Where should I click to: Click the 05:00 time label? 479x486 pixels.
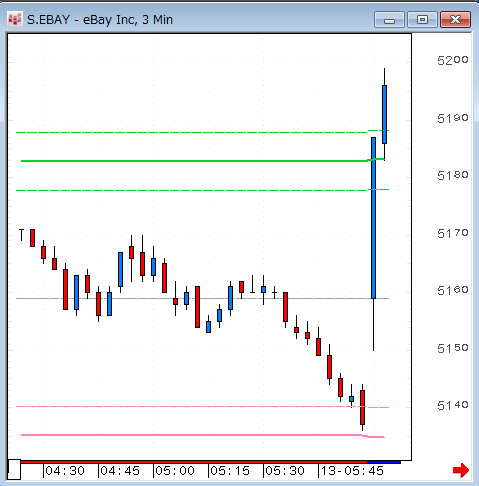[x=175, y=471]
